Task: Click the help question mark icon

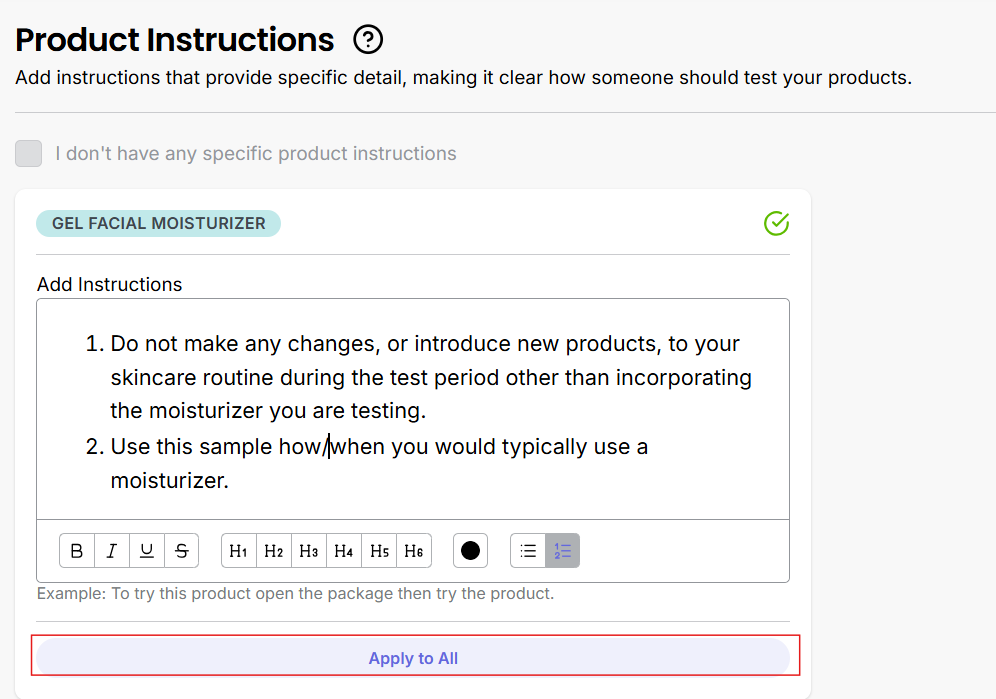Action: coord(369,40)
